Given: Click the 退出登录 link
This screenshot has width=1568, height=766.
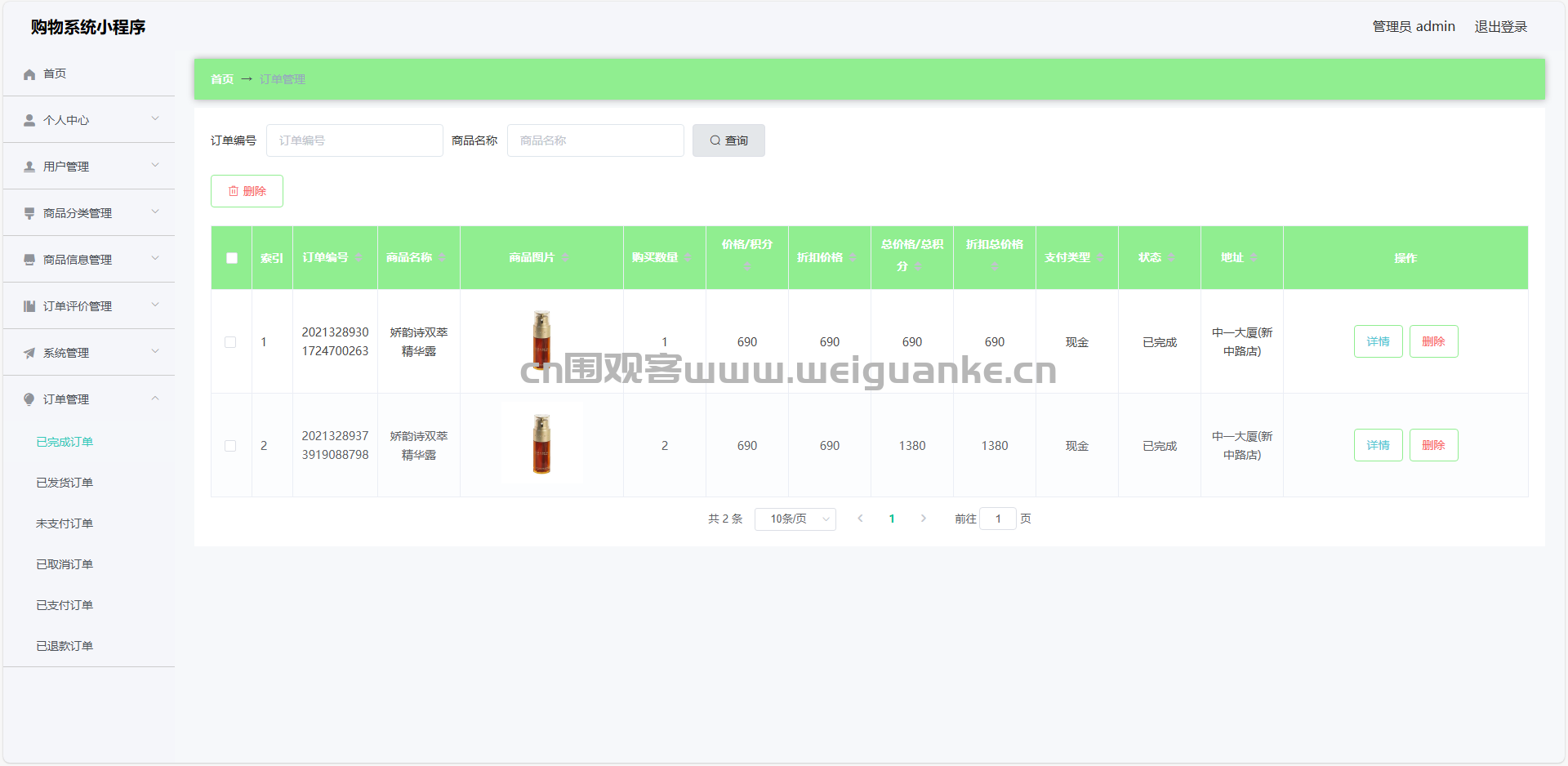Looking at the screenshot, I should pos(1500,27).
